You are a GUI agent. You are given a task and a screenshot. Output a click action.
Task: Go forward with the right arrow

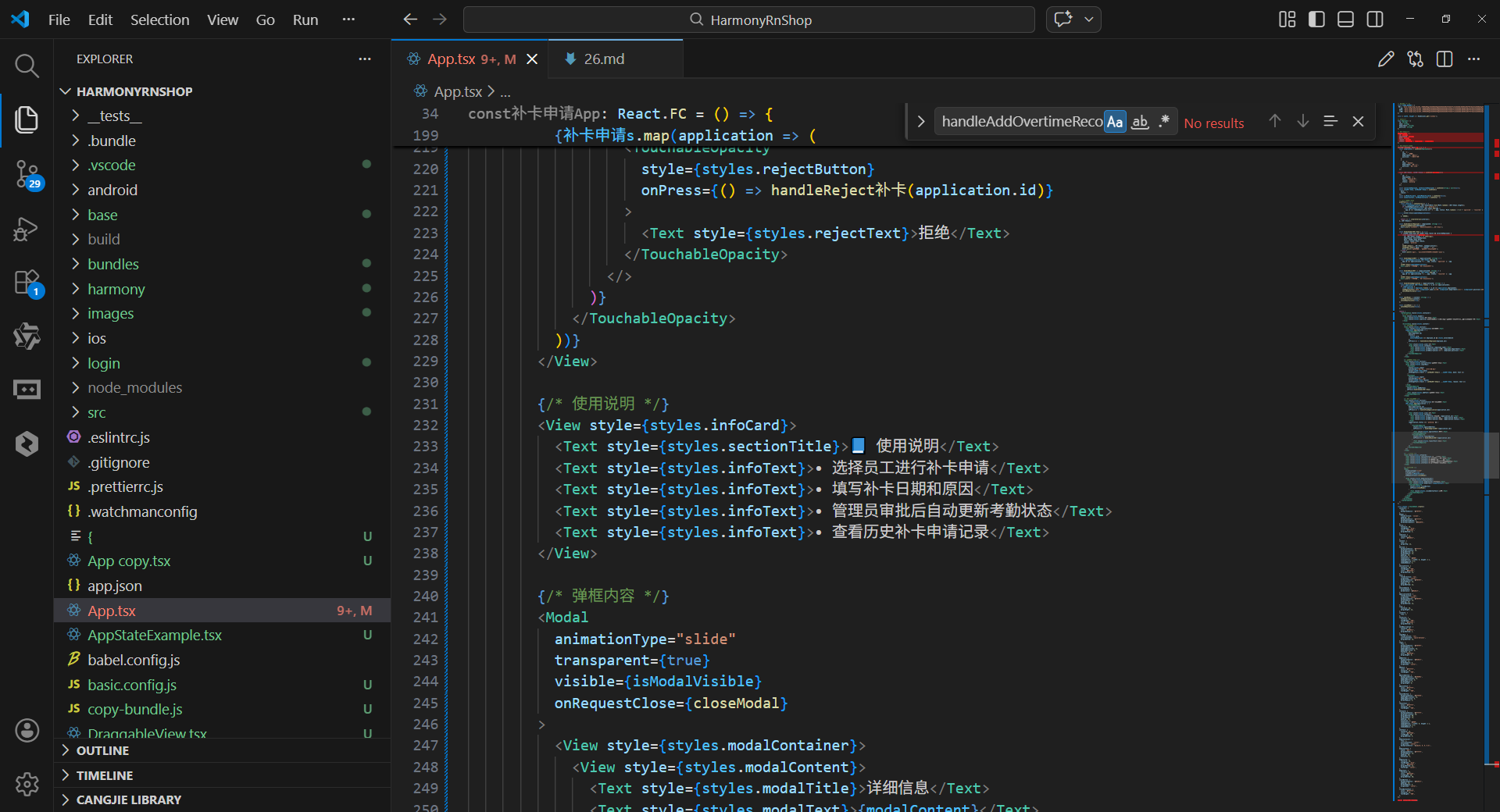pos(440,20)
